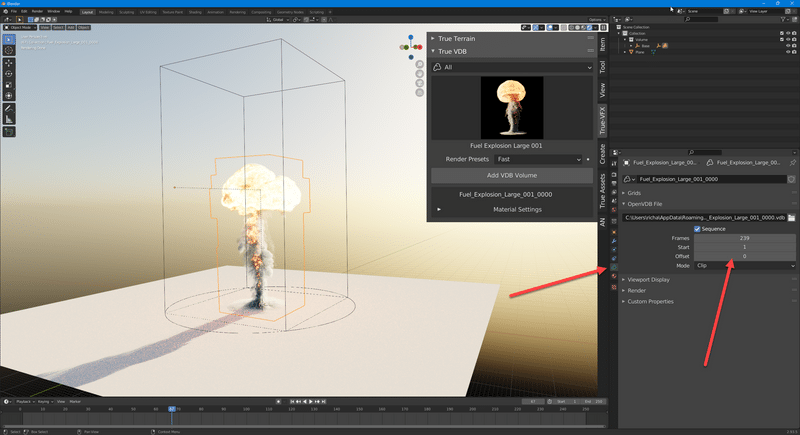
Task: Click the explosion preview thumbnail
Action: [x=512, y=108]
